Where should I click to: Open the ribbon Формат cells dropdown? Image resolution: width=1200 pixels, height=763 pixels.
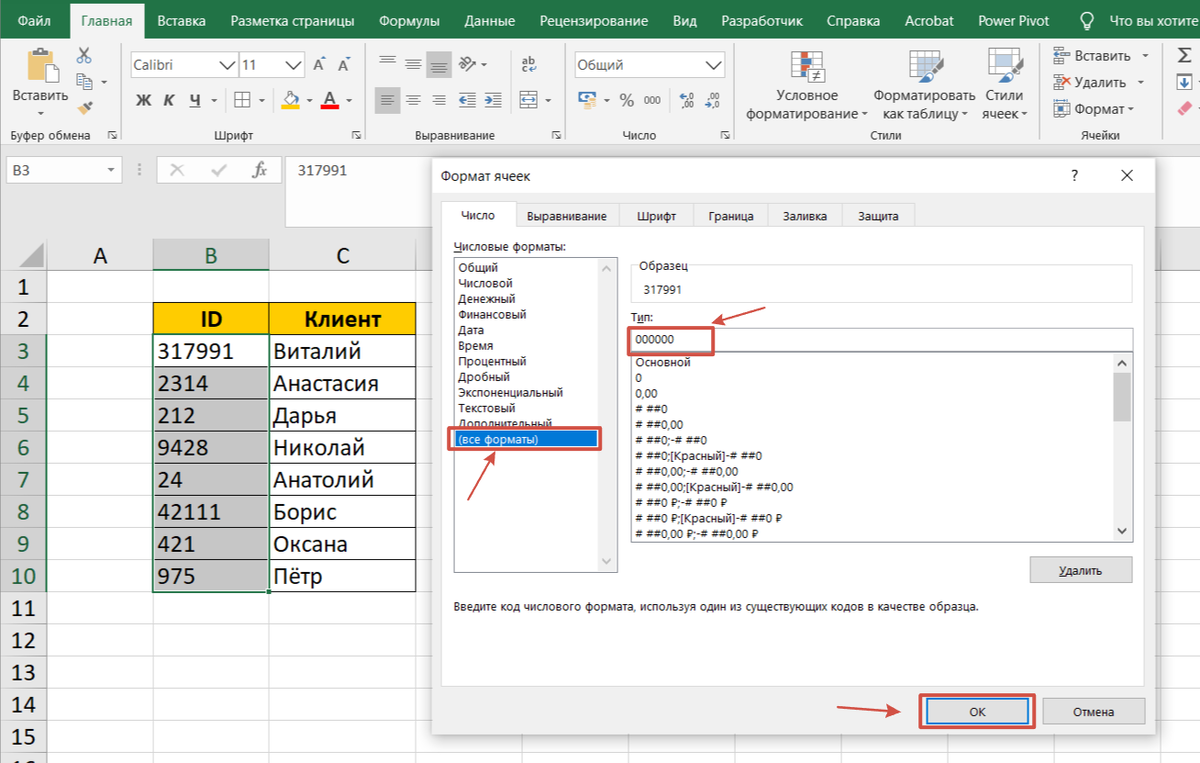point(1095,108)
